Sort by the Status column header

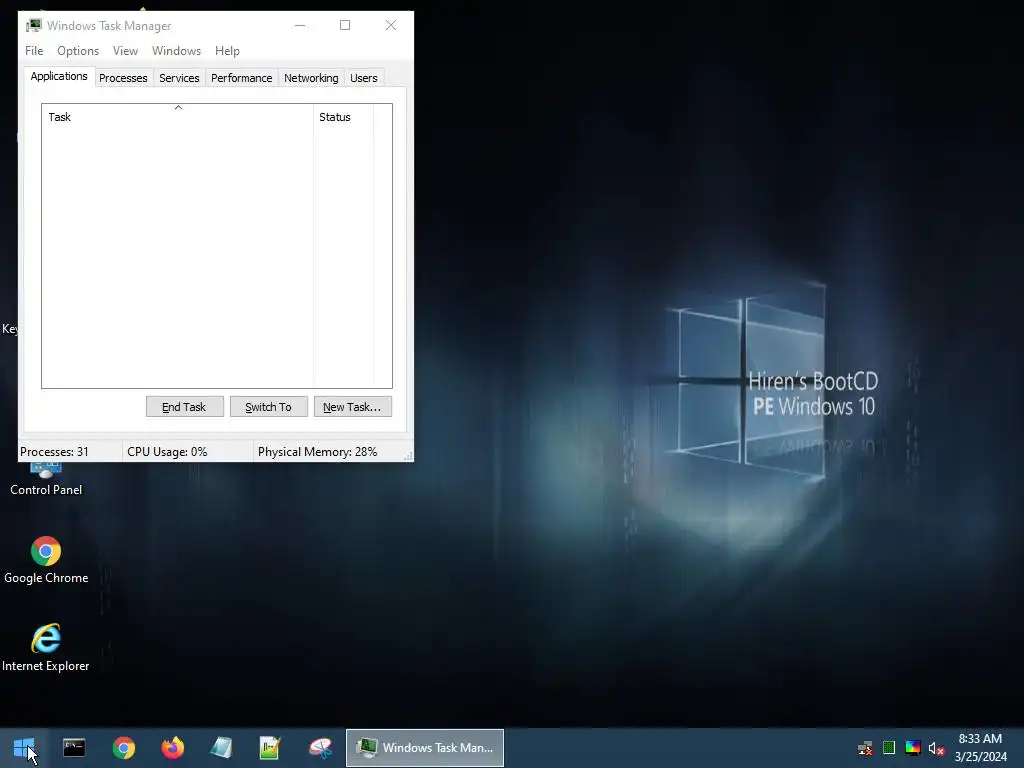(344, 117)
